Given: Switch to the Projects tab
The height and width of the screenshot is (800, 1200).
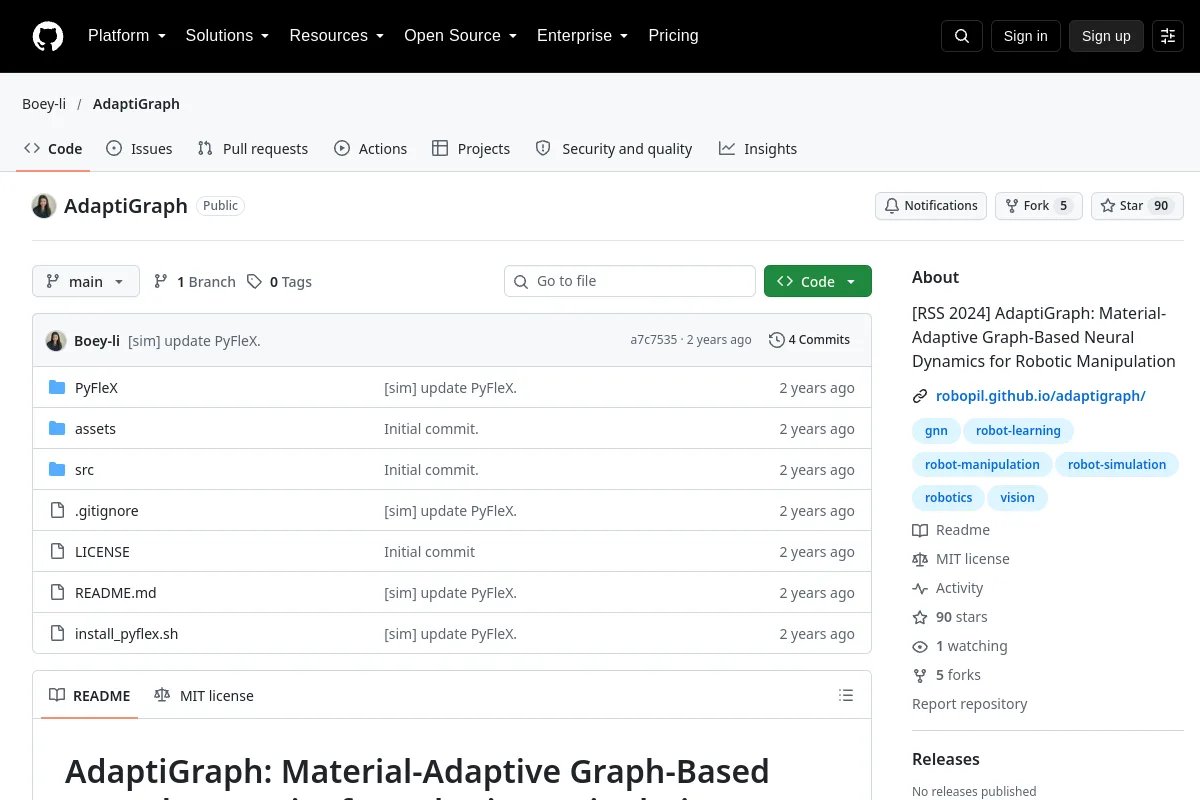Looking at the screenshot, I should [x=471, y=149].
